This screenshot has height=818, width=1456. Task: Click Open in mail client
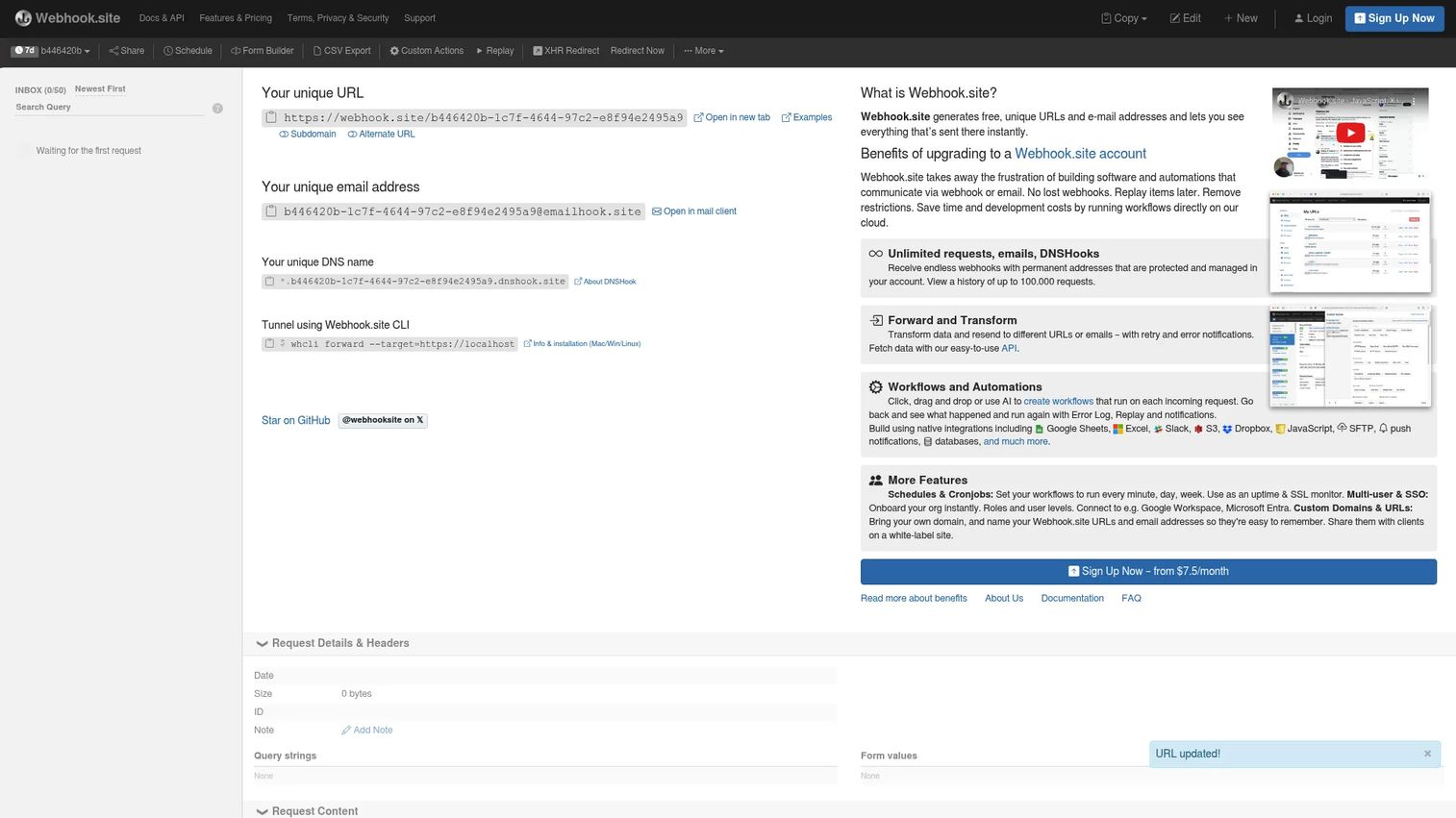(694, 211)
